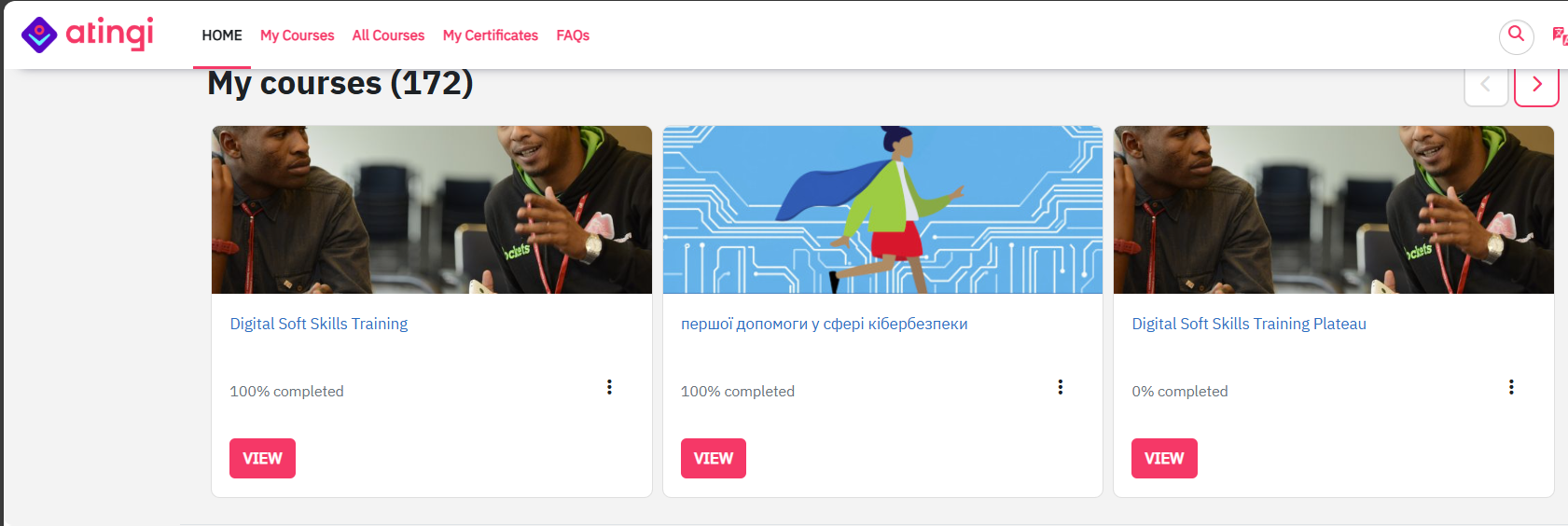Open My Certificates menu item
Image resolution: width=1568 pixels, height=526 pixels.
tap(490, 35)
